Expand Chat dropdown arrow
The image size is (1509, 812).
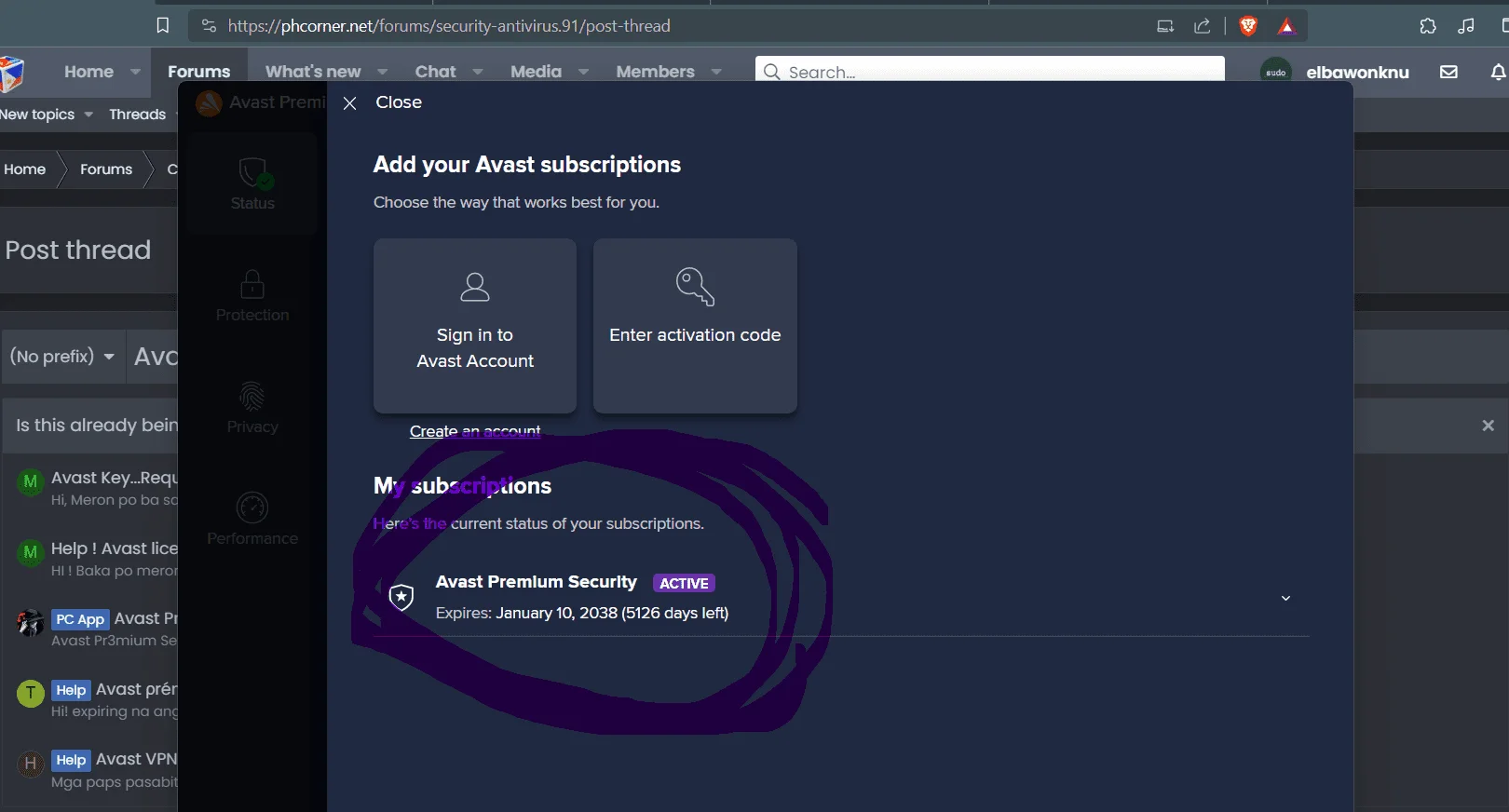coord(478,72)
